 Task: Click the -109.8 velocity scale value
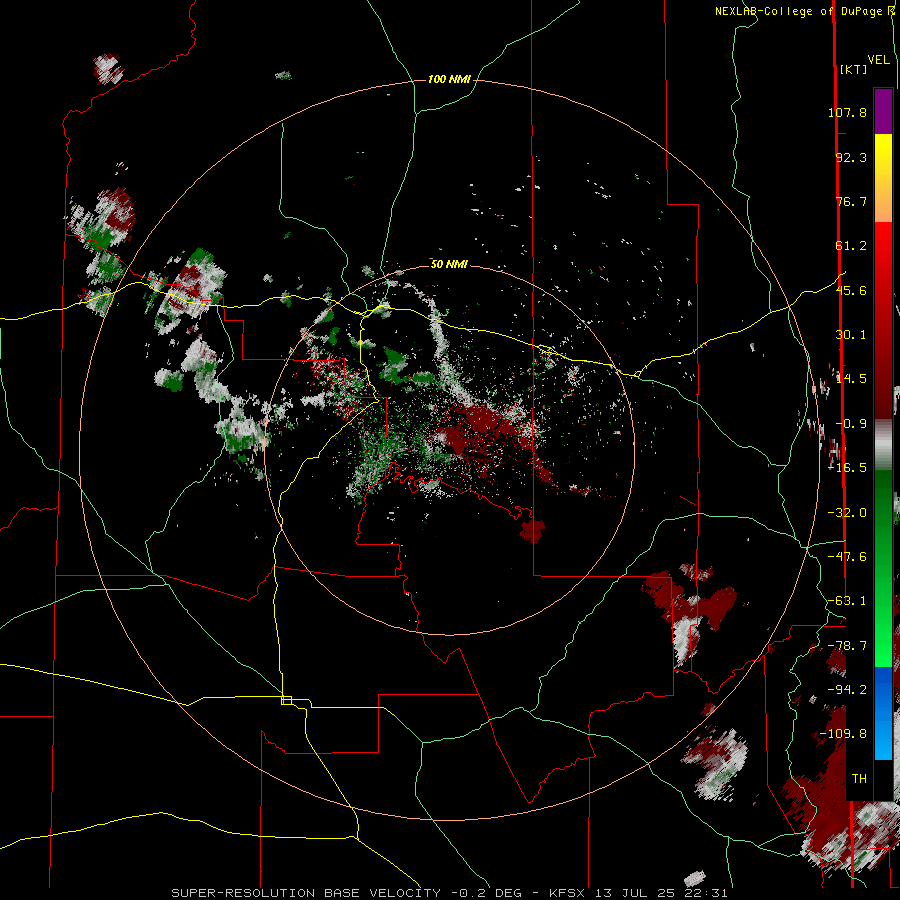844,734
